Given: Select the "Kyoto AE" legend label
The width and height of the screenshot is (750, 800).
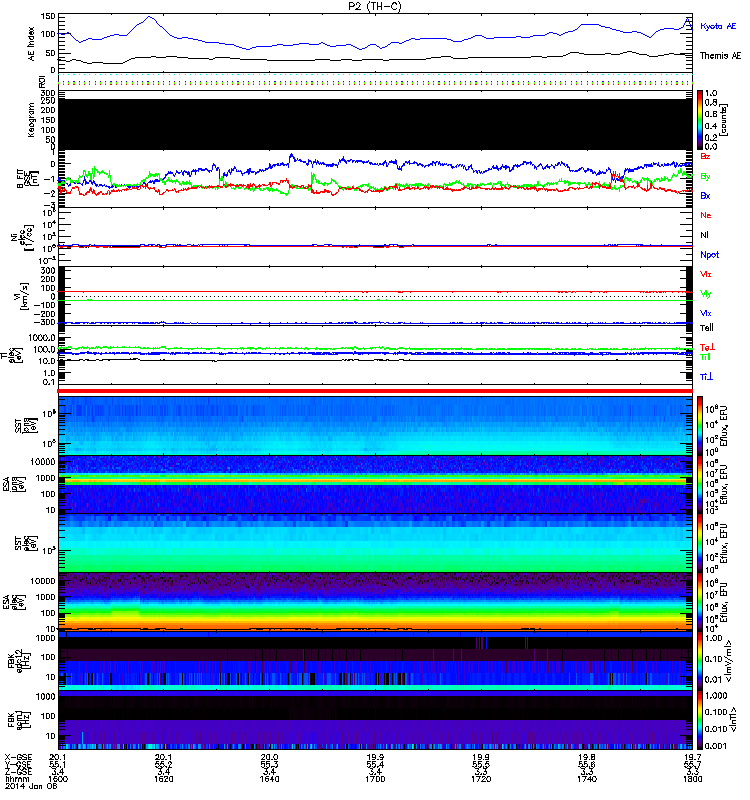Looking at the screenshot, I should [x=718, y=26].
